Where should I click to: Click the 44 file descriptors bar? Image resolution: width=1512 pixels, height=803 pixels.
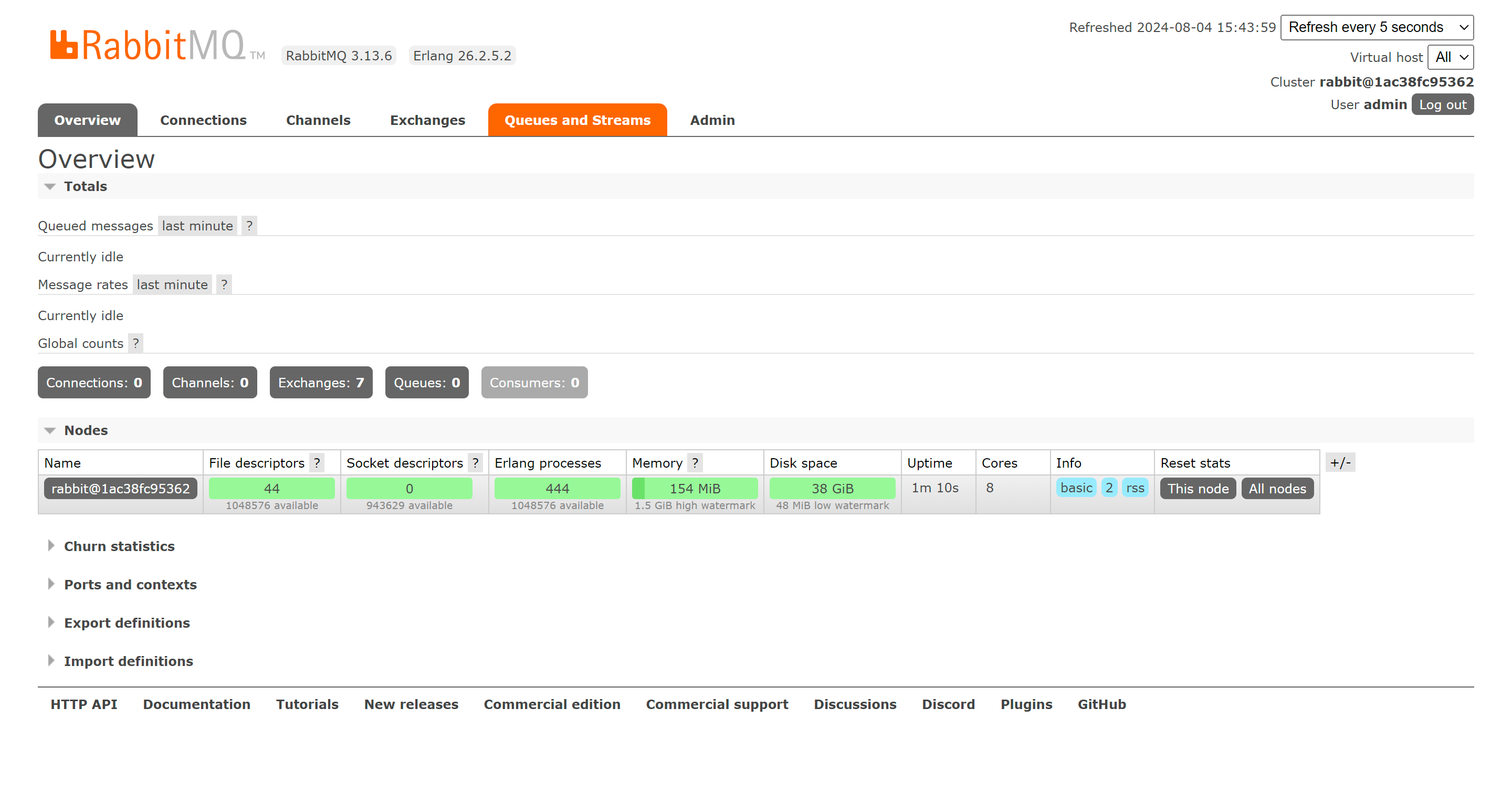pyautogui.click(x=272, y=489)
